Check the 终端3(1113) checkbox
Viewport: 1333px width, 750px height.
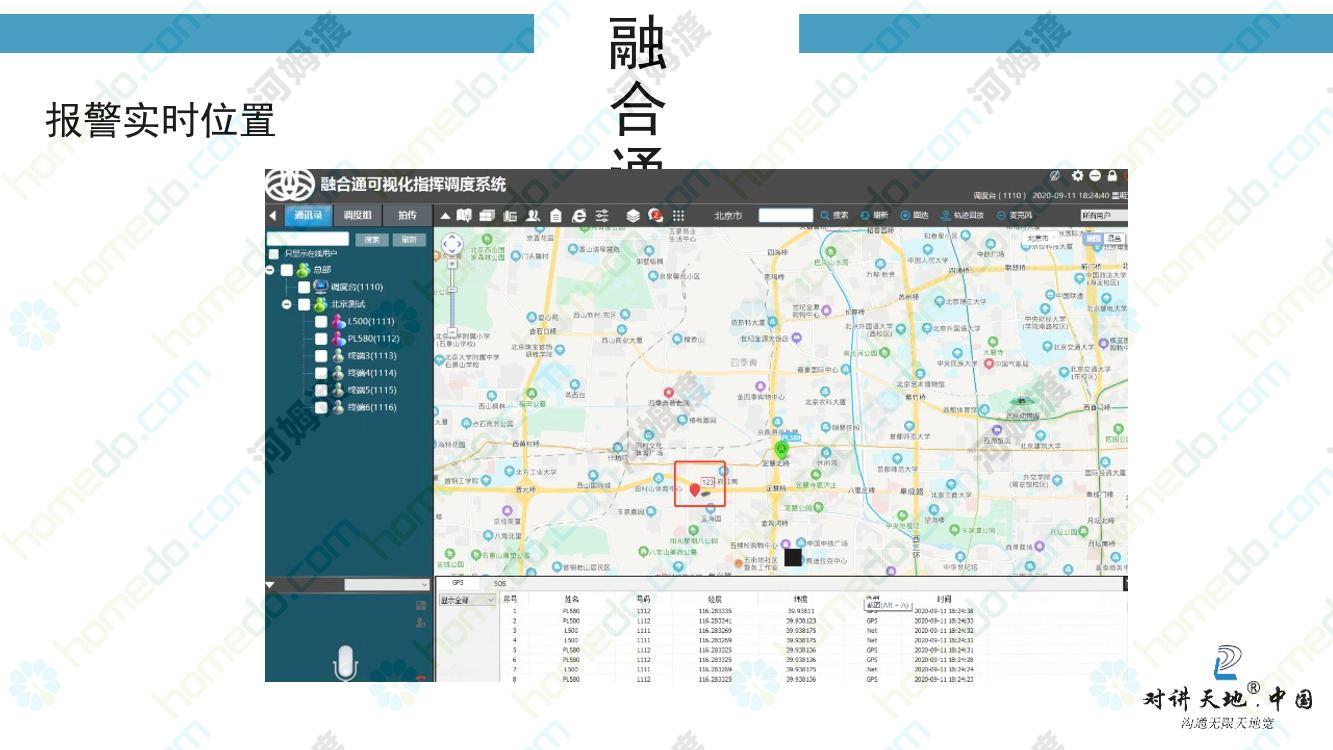click(321, 356)
